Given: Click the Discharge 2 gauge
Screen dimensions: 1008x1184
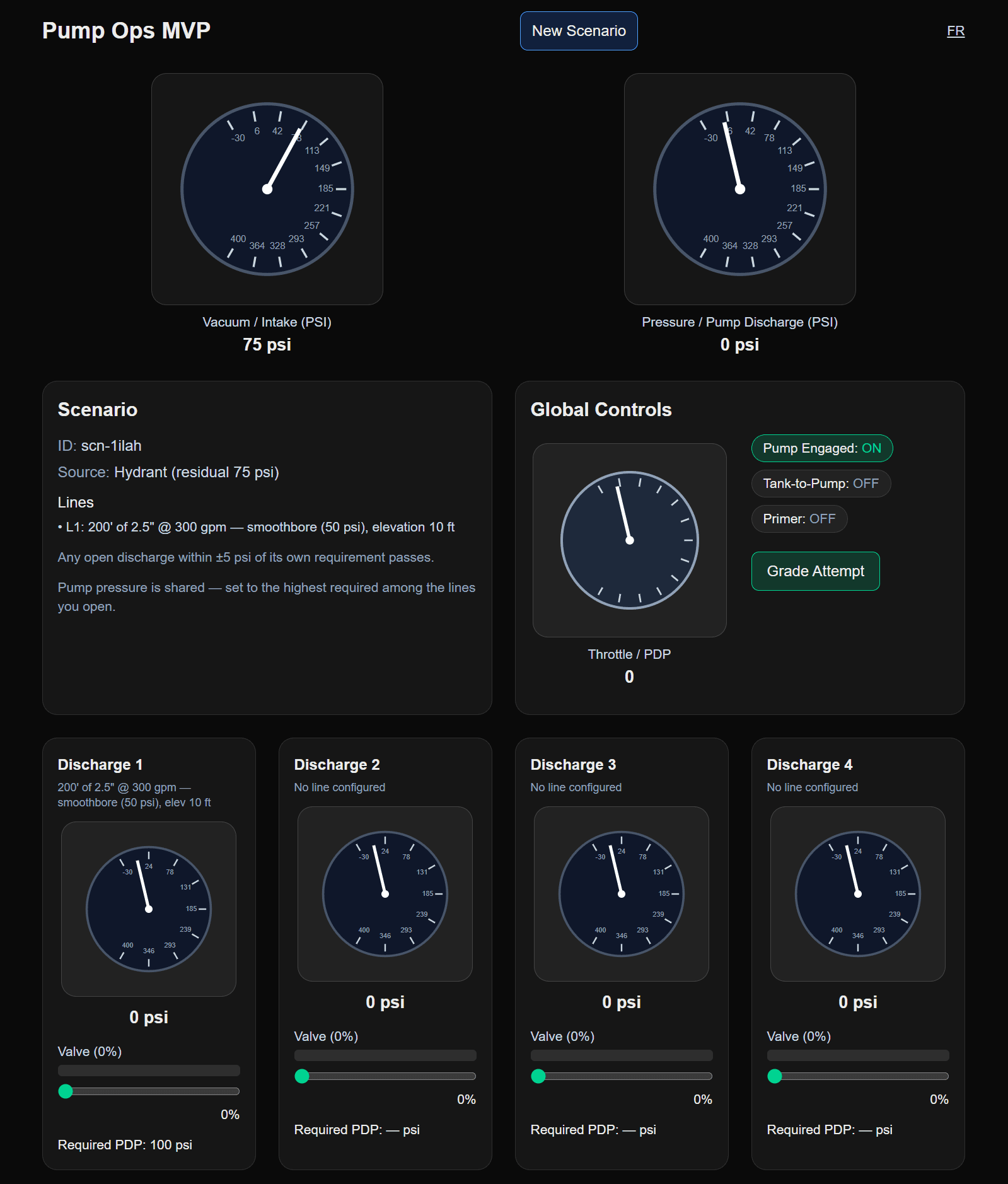Looking at the screenshot, I should point(385,893).
